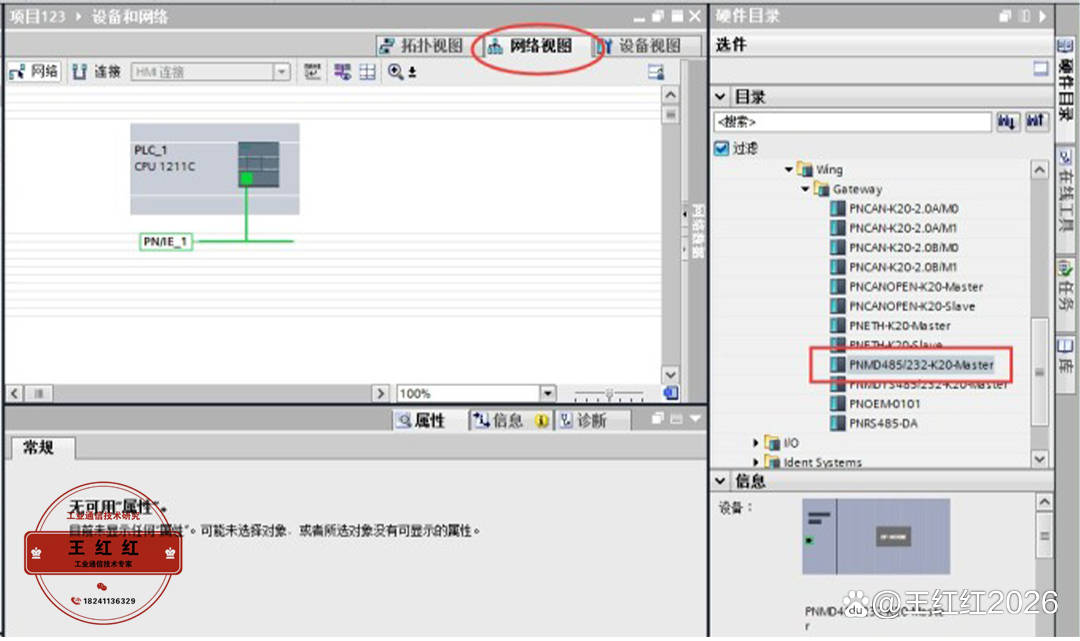Click the device preview image in 信息

pos(876,536)
